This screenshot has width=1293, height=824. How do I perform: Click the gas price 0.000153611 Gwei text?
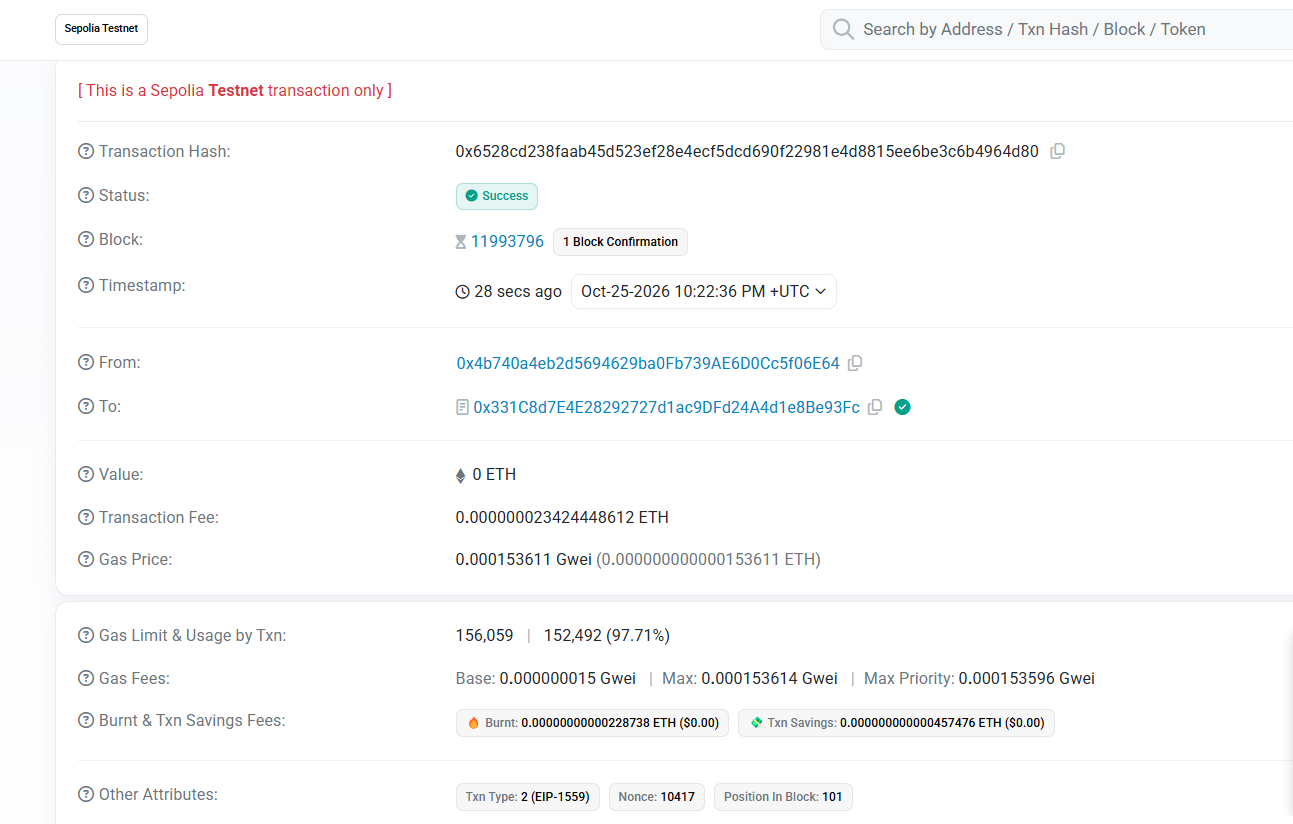click(x=523, y=560)
